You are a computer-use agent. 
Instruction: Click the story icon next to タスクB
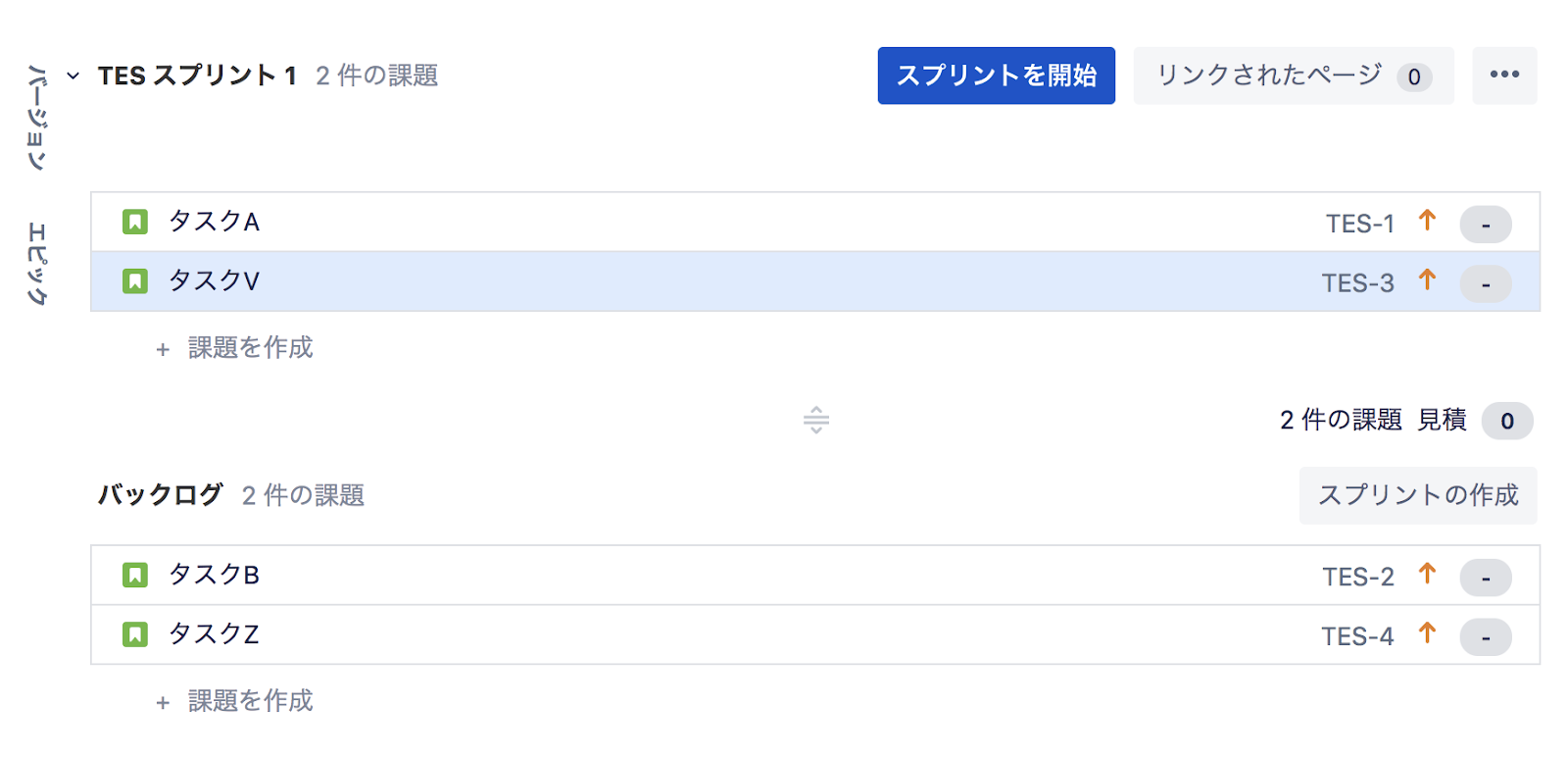pyautogui.click(x=135, y=575)
